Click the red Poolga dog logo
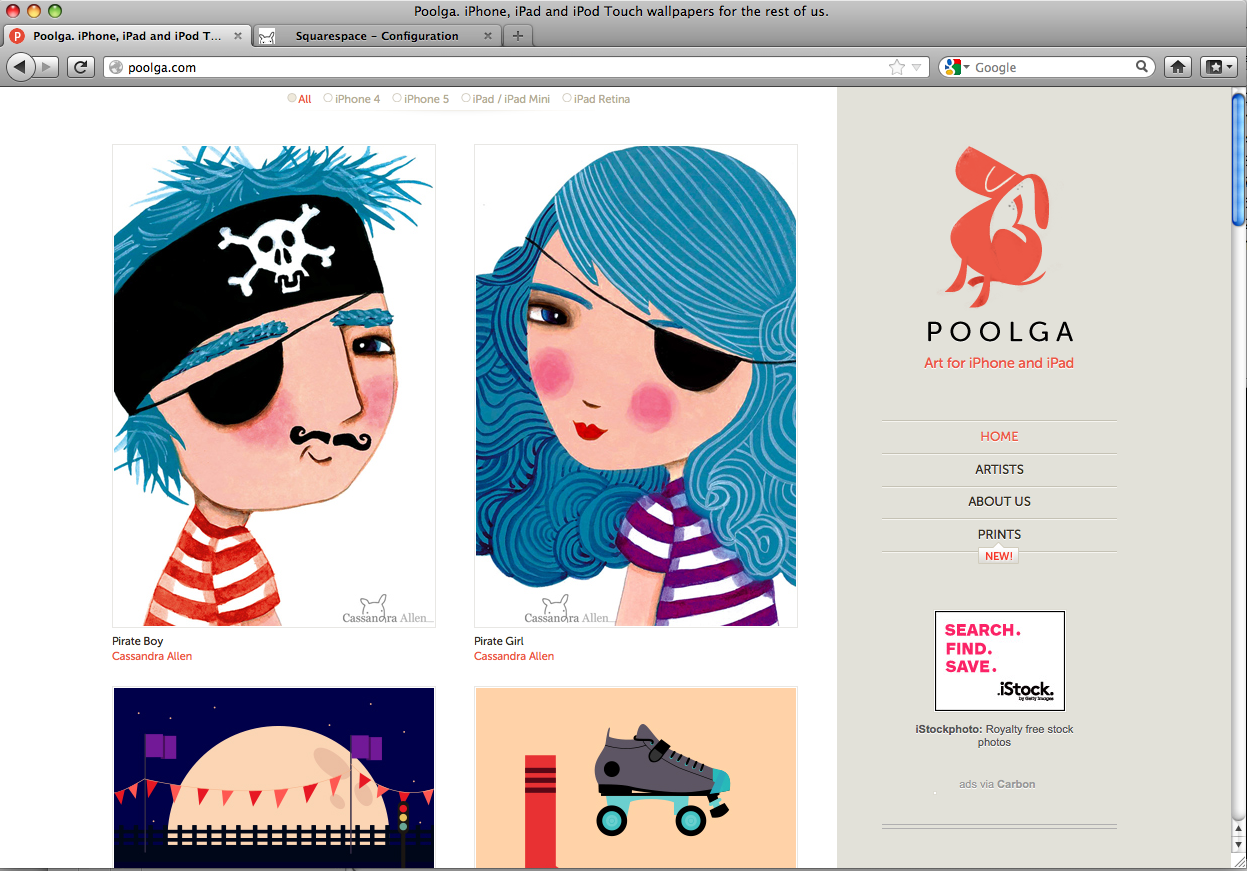 pos(998,226)
